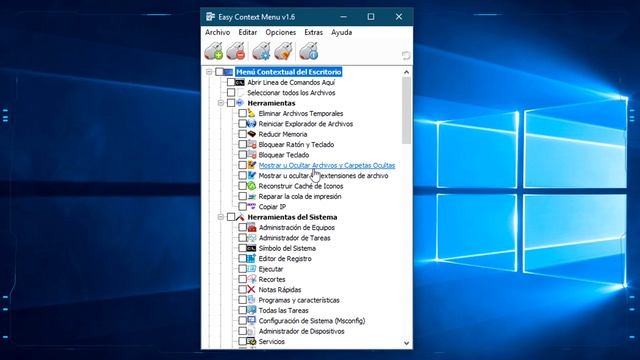The image size is (640, 360).
Task: Select the Configuración de Sistema (Msconfig) entry
Action: [312, 321]
